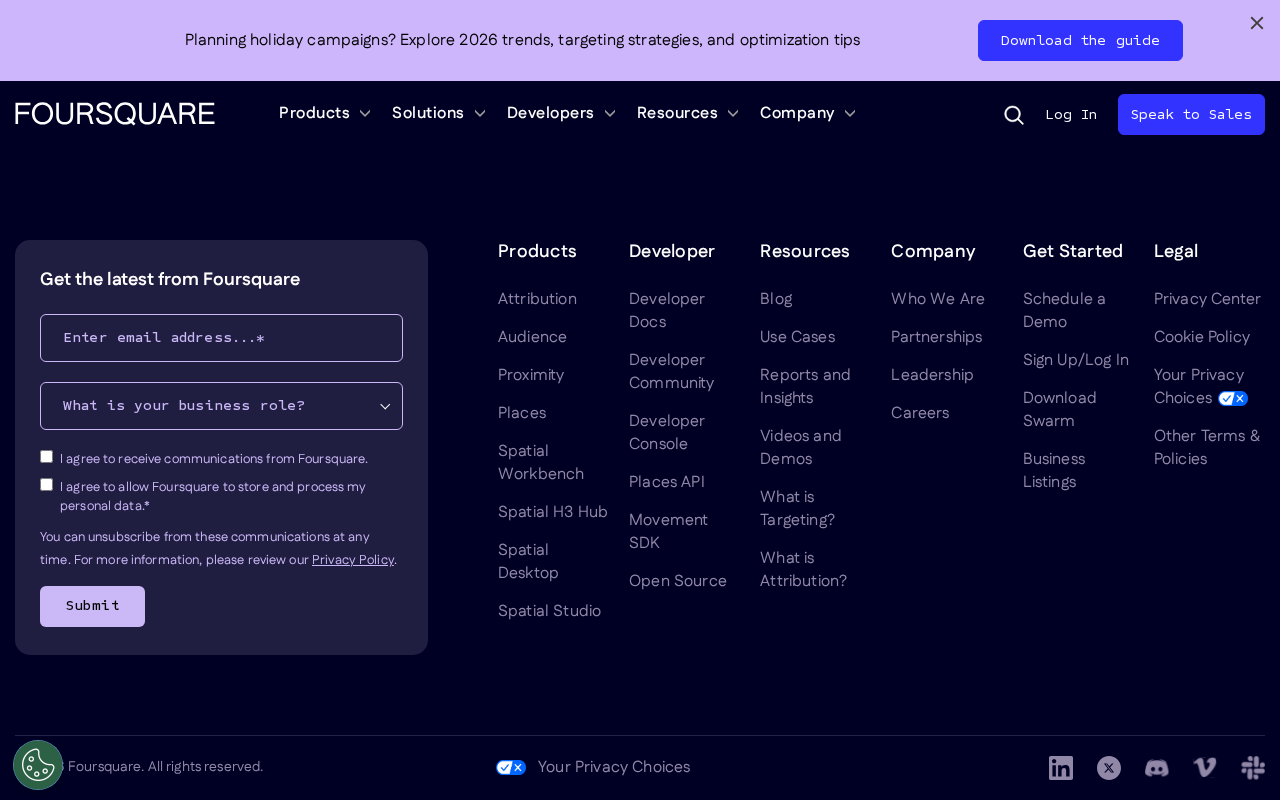Open Attribution product link
The image size is (1280, 800).
pyautogui.click(x=537, y=299)
